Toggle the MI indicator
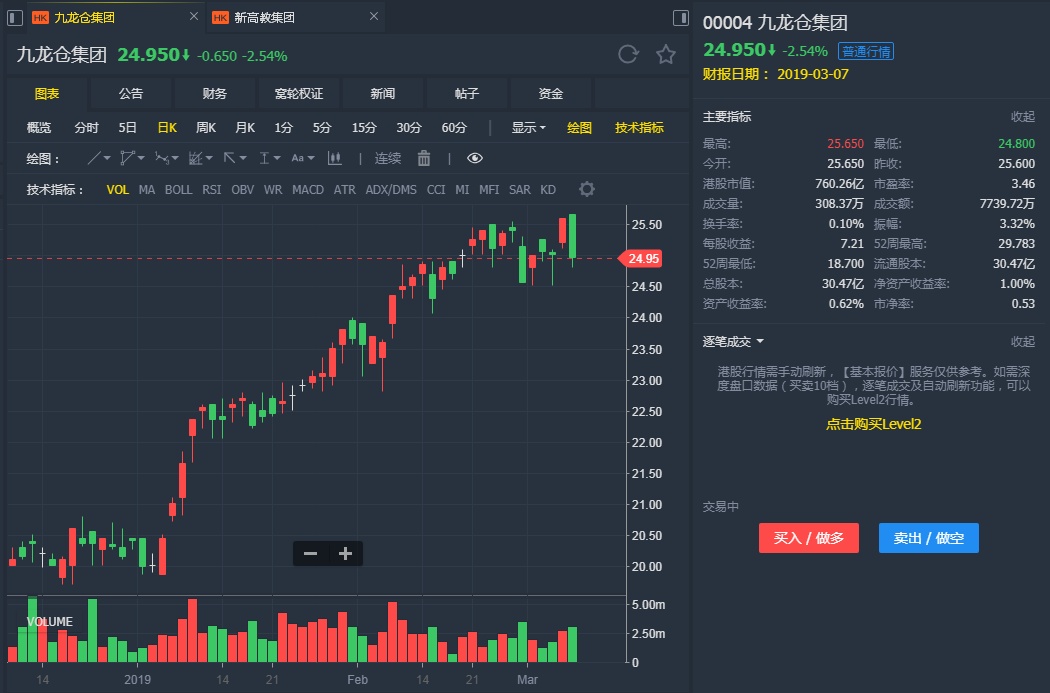 point(462,189)
